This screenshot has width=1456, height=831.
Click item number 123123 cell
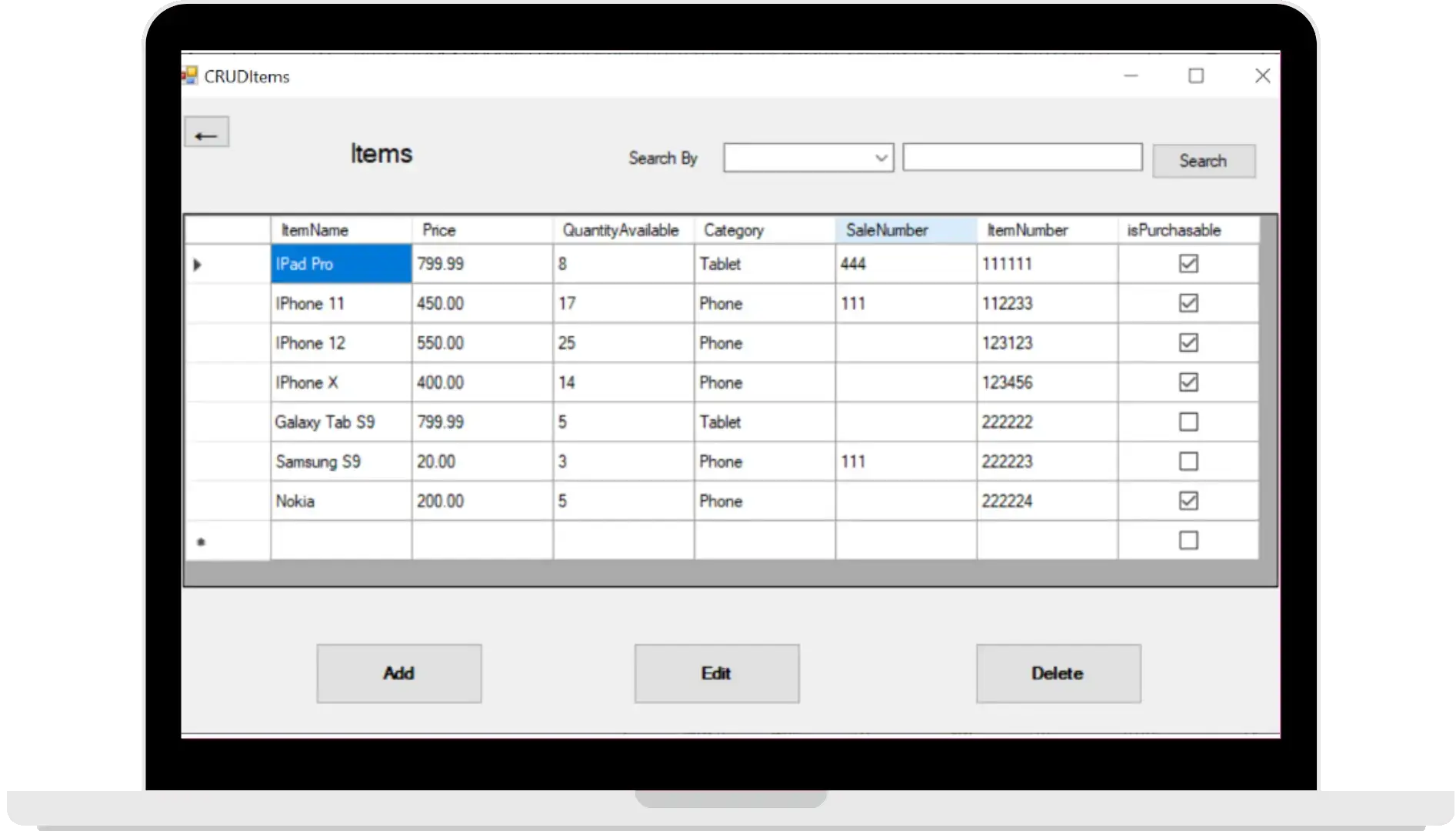point(1048,342)
